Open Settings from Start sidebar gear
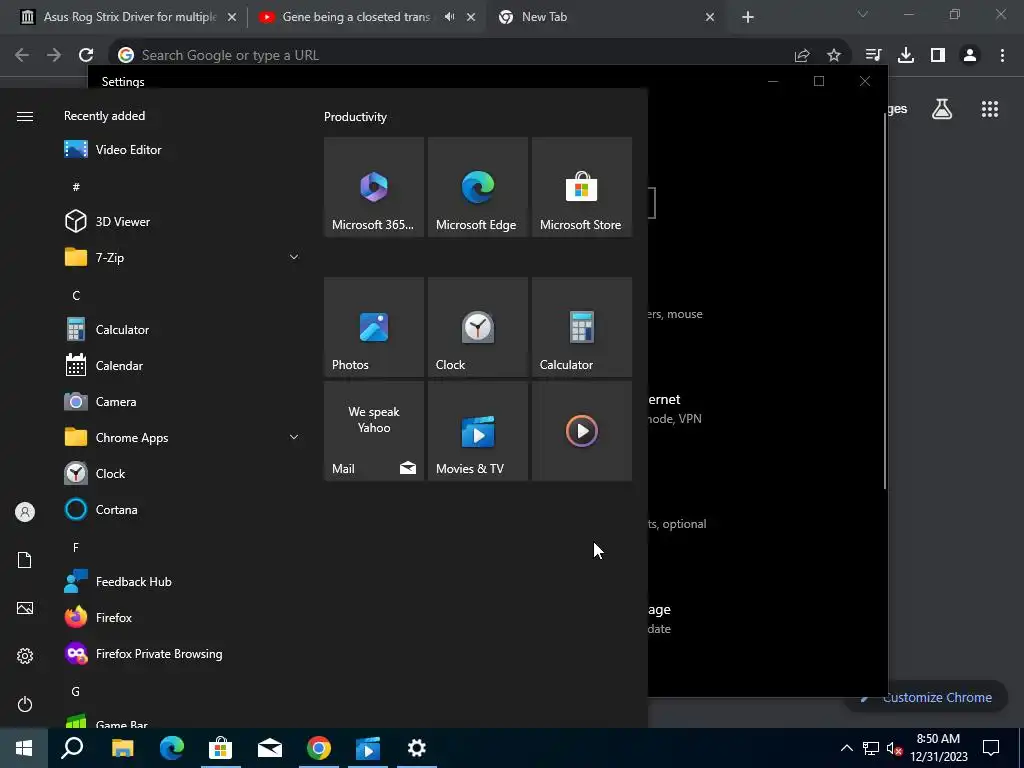1024x768 pixels. click(25, 656)
